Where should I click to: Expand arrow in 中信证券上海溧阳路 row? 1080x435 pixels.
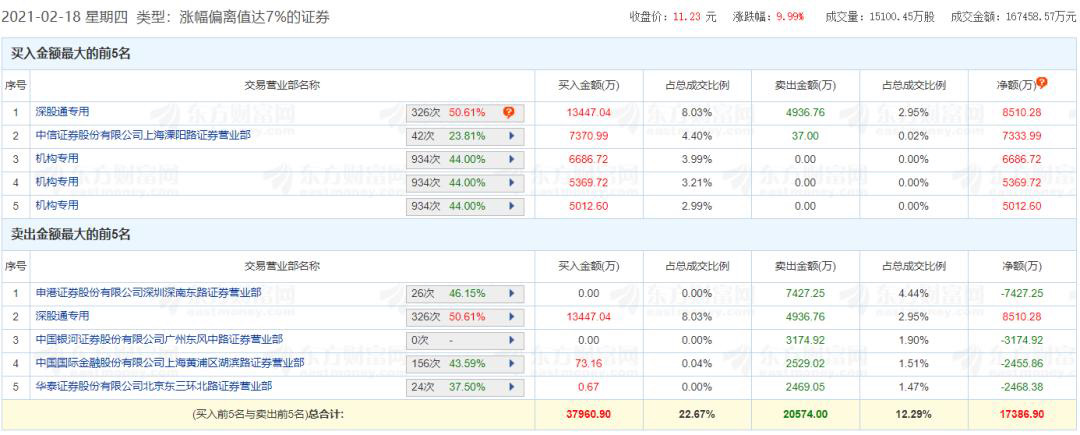(x=511, y=136)
